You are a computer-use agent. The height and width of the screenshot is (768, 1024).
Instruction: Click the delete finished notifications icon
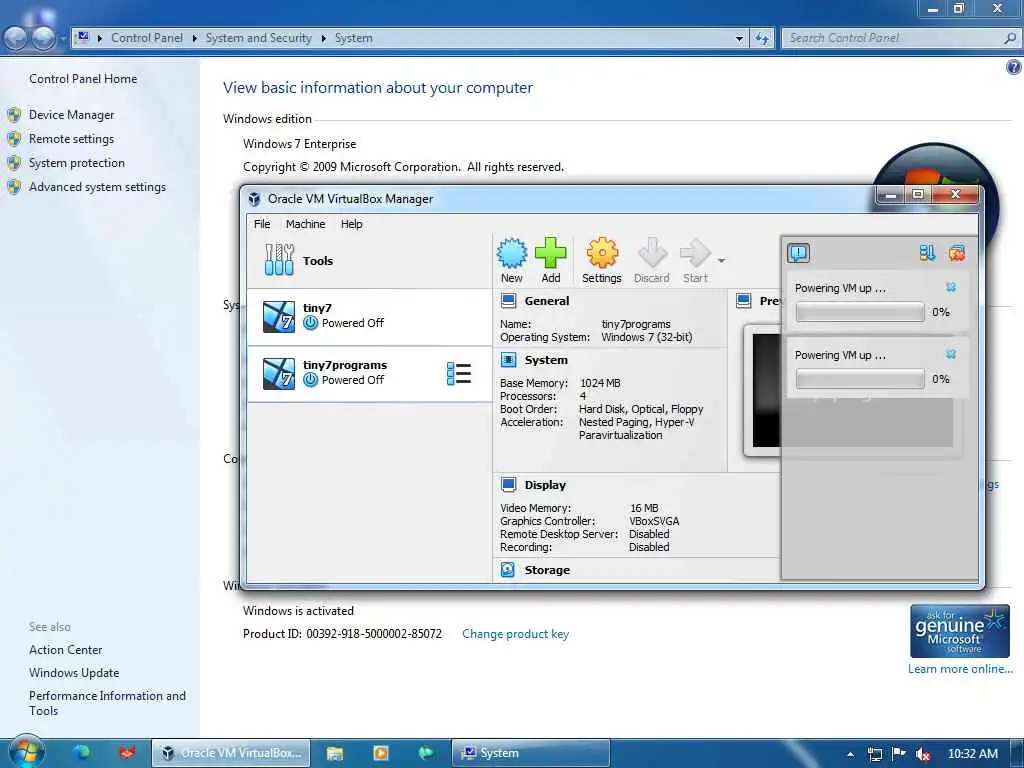(x=957, y=253)
